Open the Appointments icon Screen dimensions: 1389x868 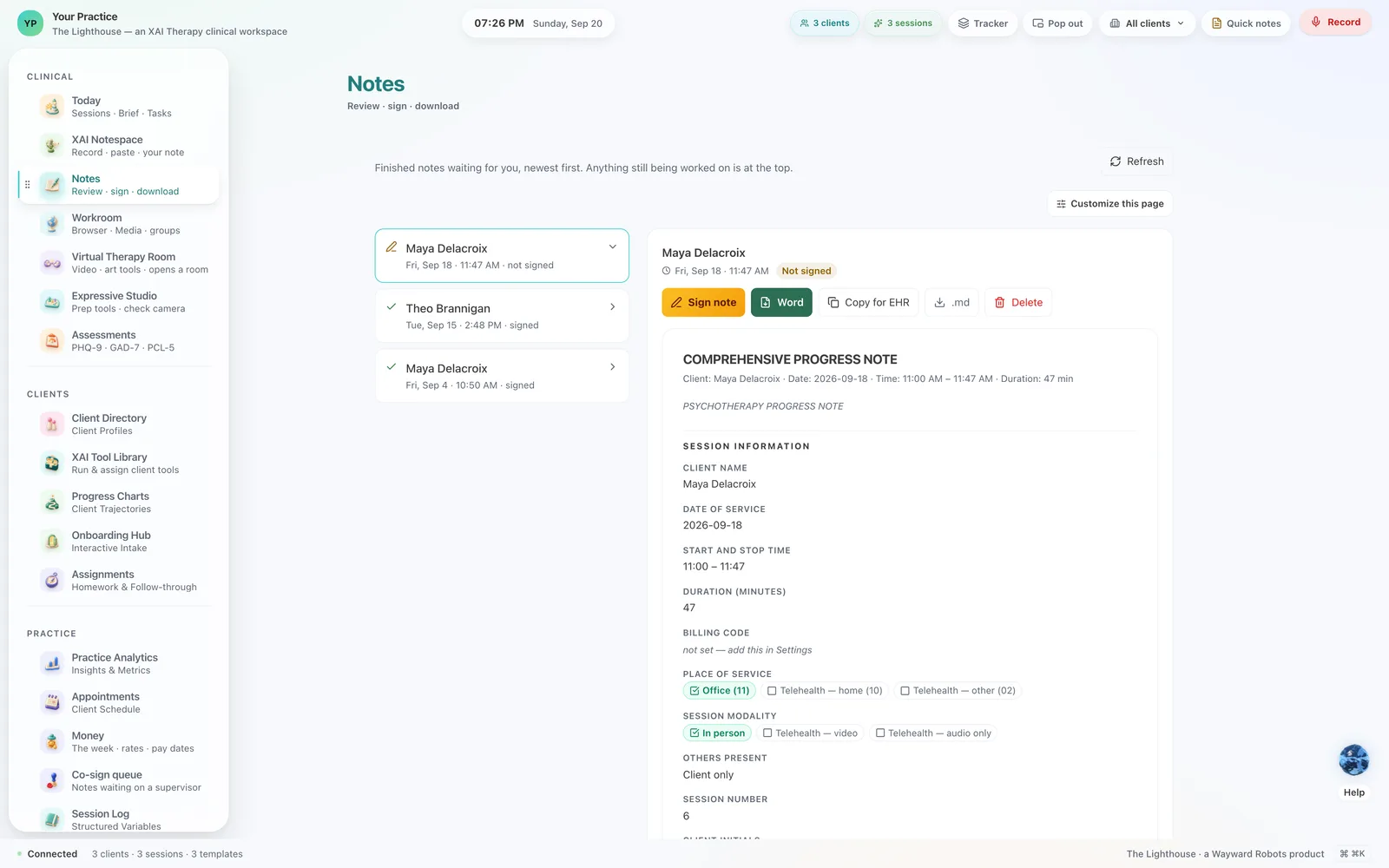[x=52, y=703]
